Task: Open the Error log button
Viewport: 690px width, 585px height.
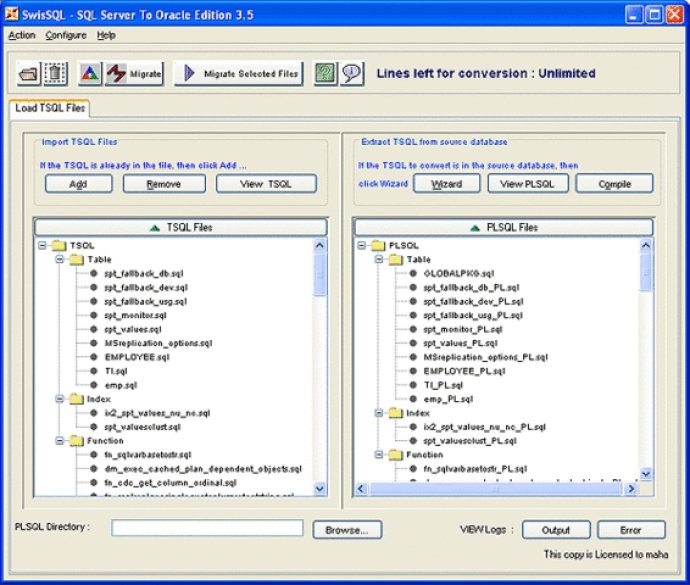Action: point(631,530)
